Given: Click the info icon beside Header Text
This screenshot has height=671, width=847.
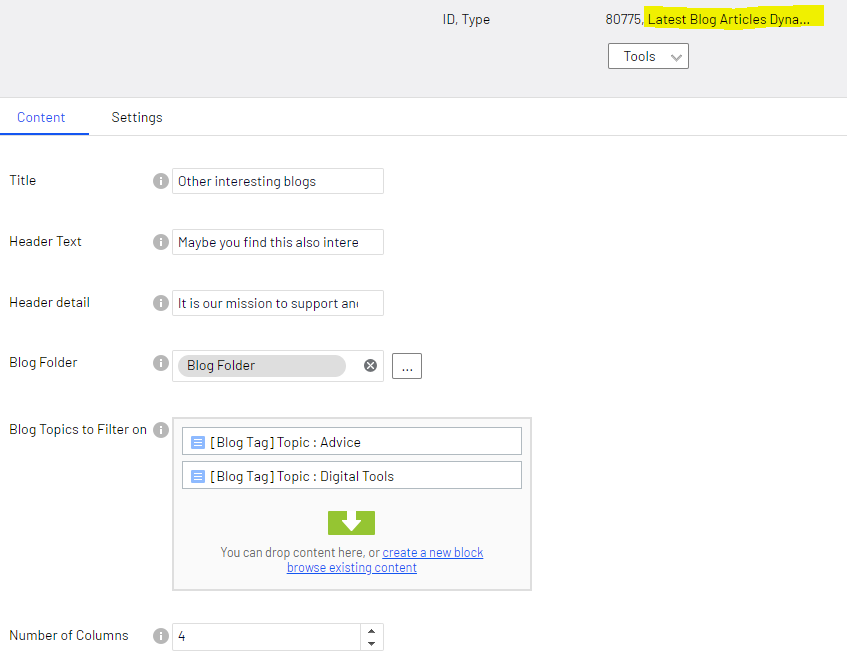Looking at the screenshot, I should pos(160,242).
